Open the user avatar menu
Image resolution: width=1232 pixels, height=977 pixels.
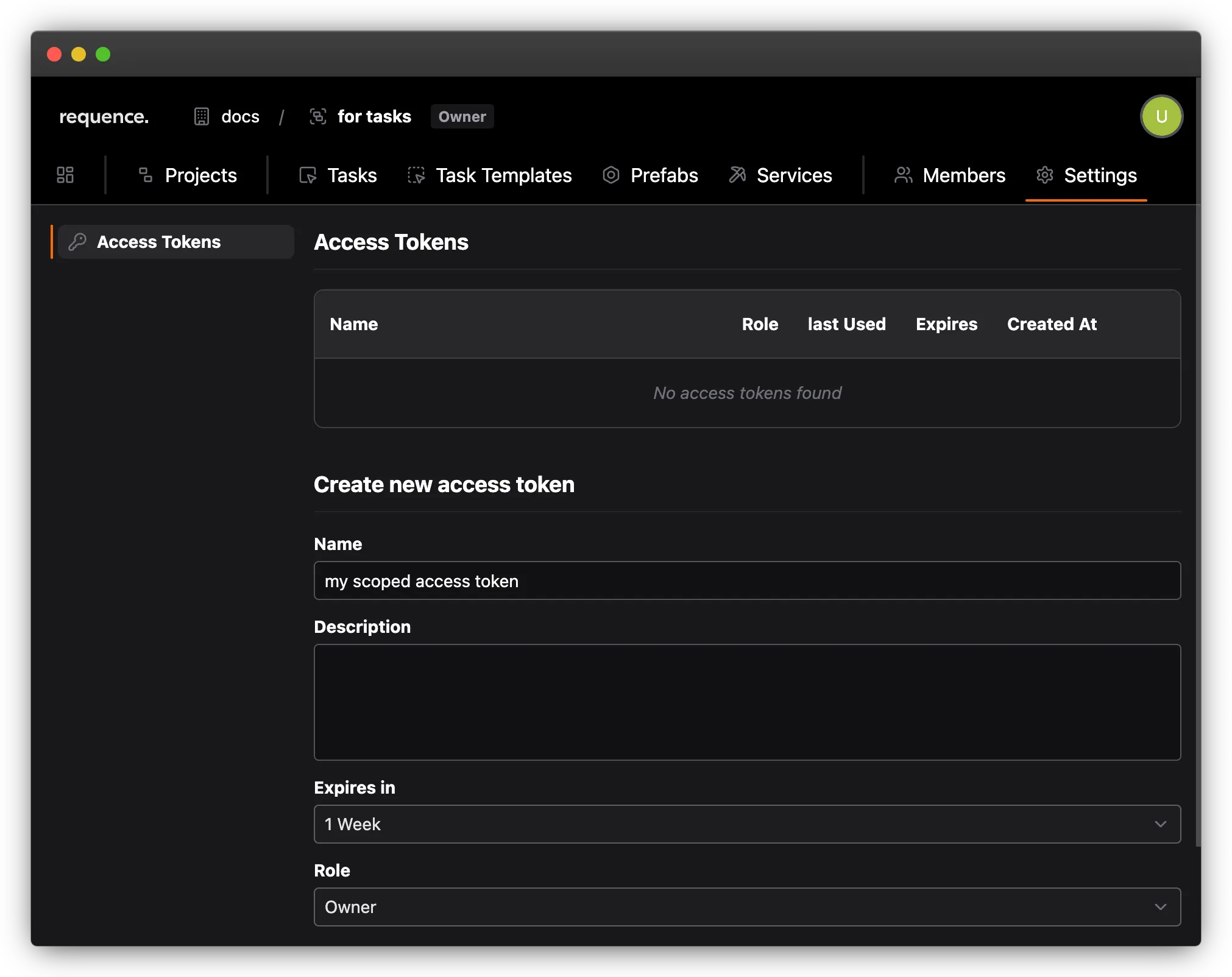point(1161,116)
